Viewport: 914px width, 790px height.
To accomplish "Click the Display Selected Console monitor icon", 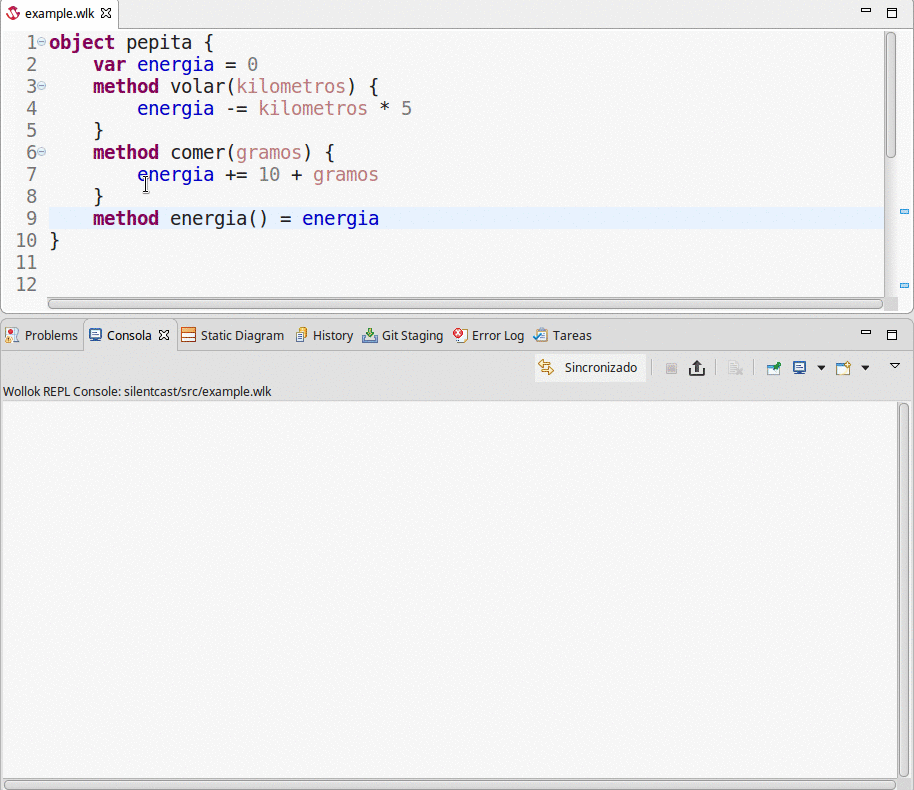I will point(799,368).
